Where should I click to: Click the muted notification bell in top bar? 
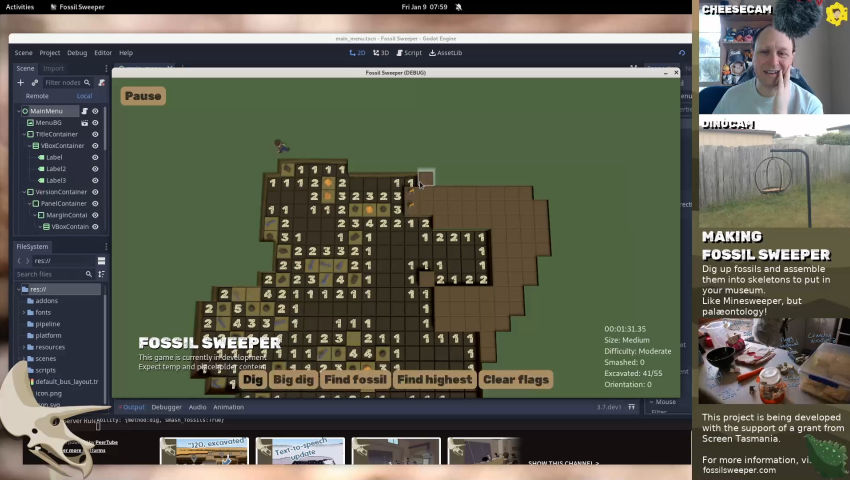click(x=459, y=7)
